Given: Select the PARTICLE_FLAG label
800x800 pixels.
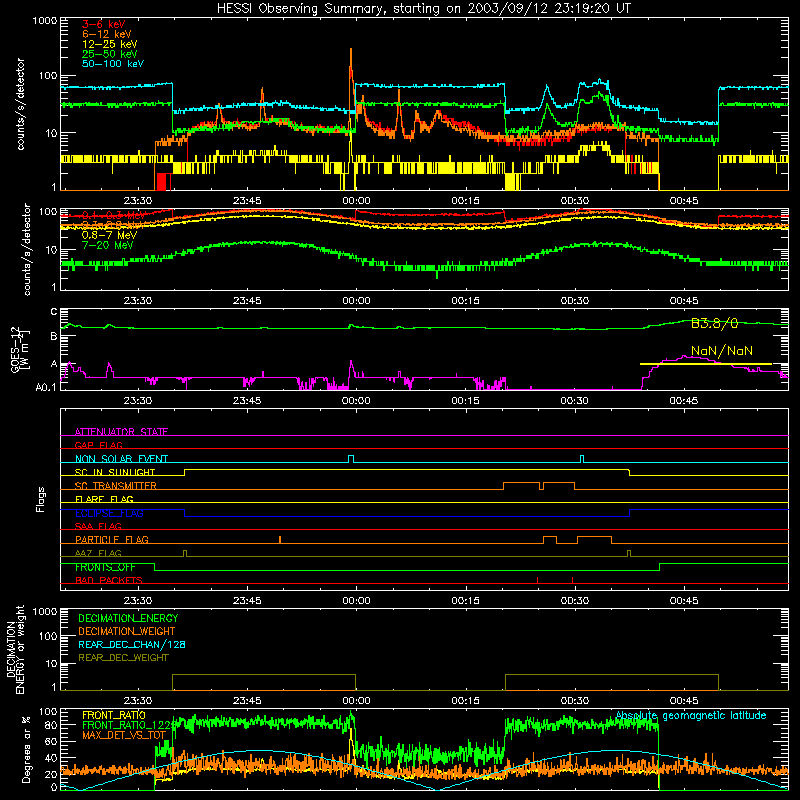Looking at the screenshot, I should [112, 540].
